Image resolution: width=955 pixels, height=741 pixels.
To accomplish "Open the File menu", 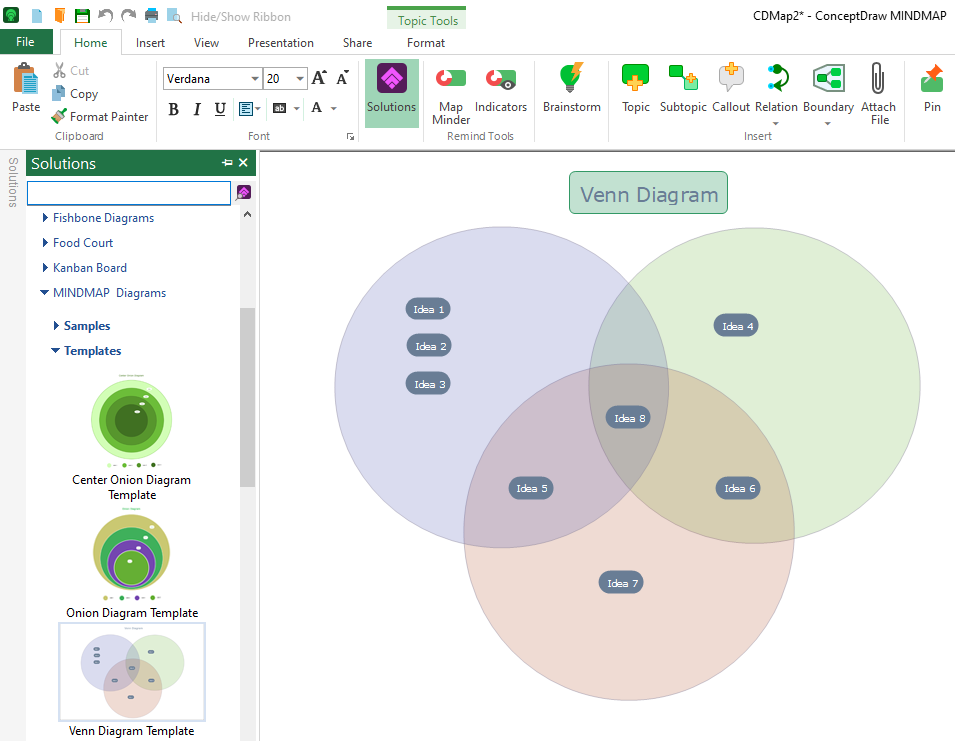I will click(x=26, y=42).
